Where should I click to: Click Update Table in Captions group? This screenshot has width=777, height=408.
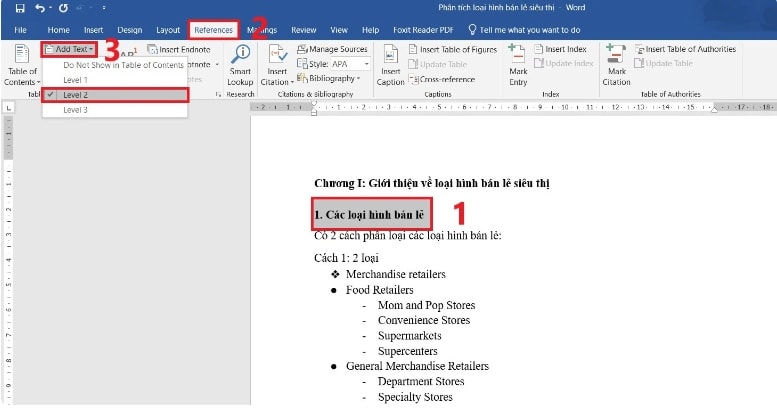tap(438, 64)
